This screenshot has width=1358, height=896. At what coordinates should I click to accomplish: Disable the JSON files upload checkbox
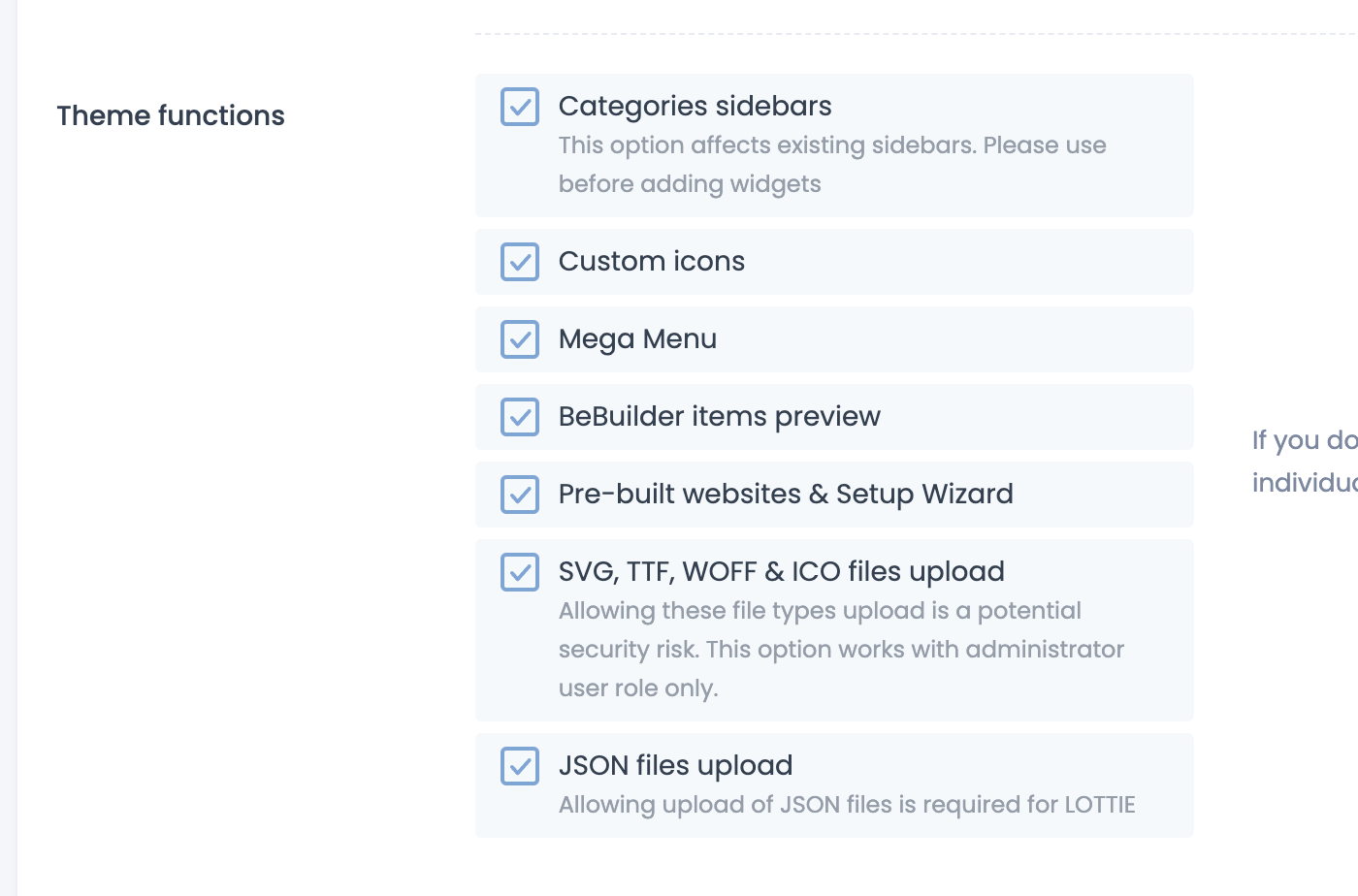pos(520,766)
